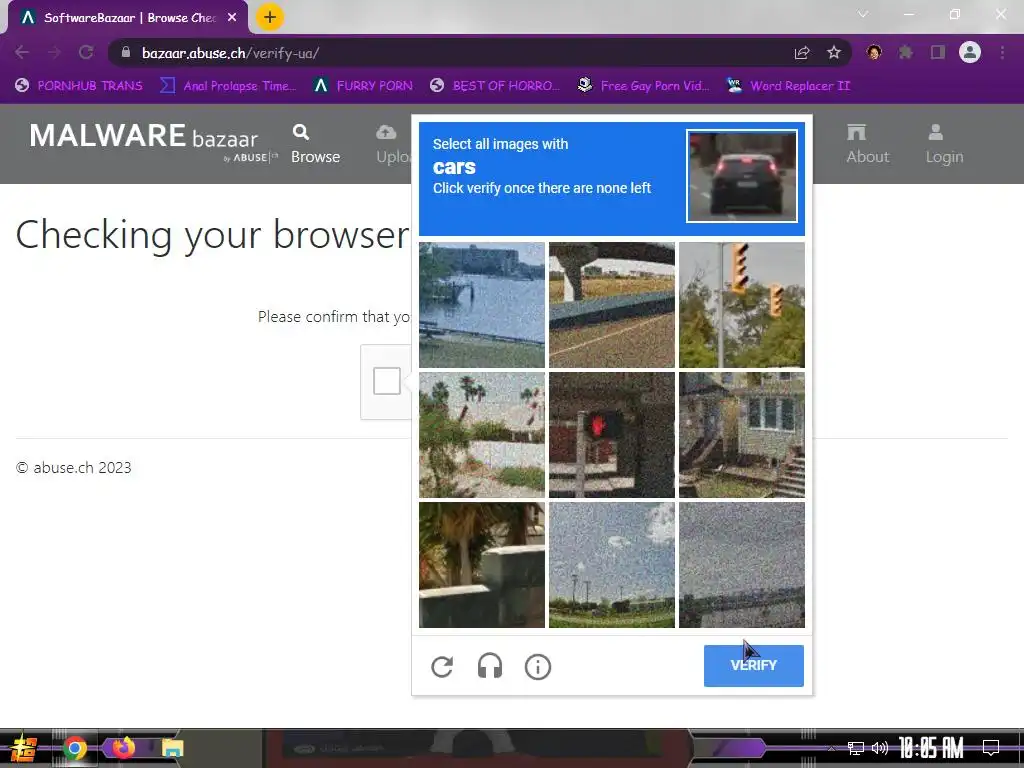The height and width of the screenshot is (768, 1024).
Task: Click the captcha reload challenge icon
Action: coord(442,667)
